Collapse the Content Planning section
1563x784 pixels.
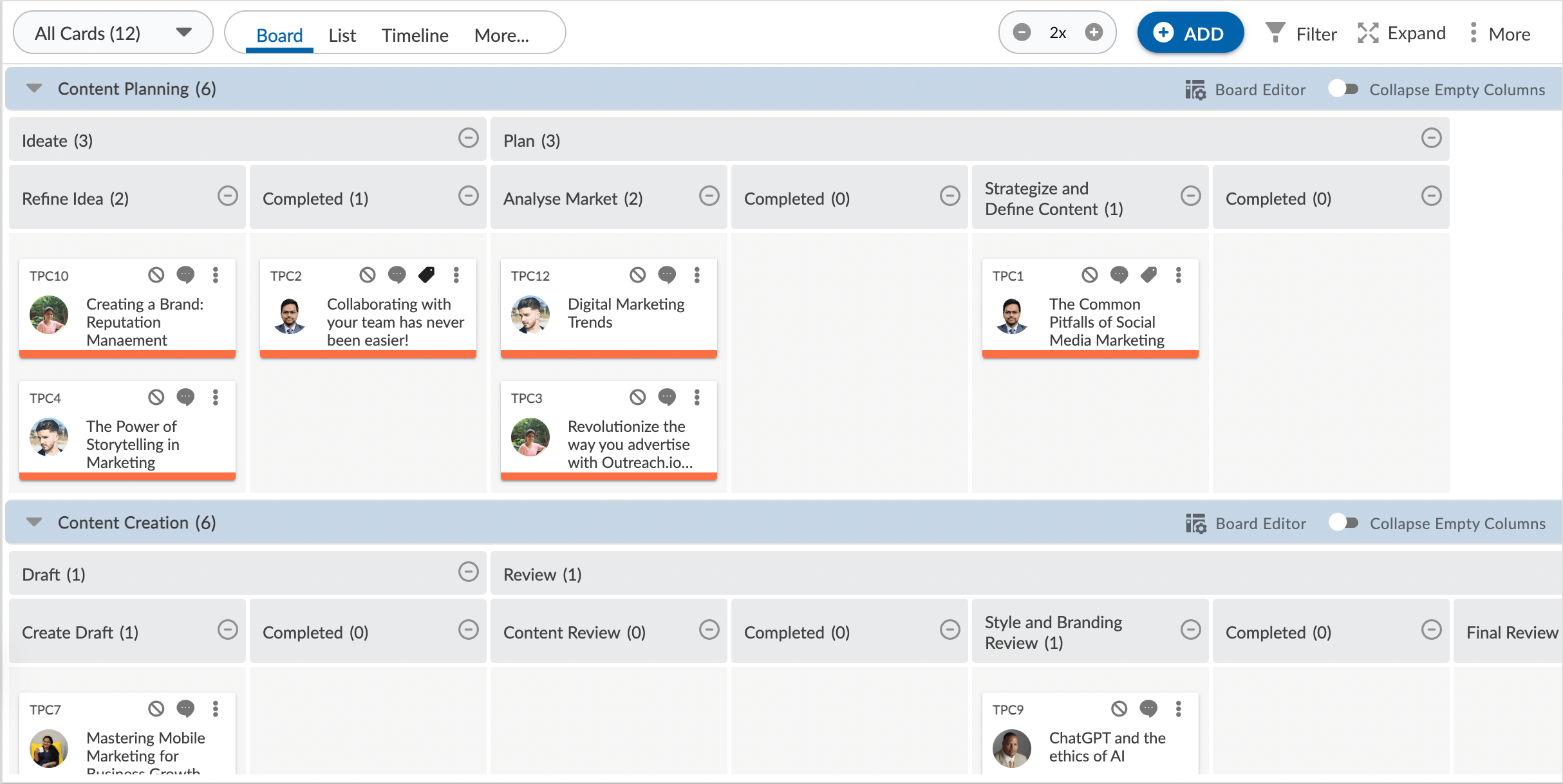click(x=34, y=88)
